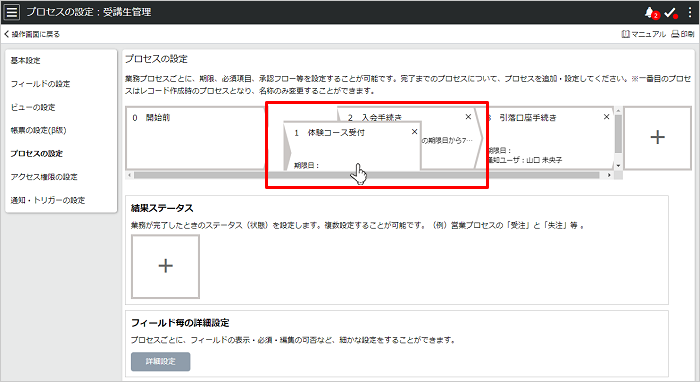Open the hamburger menu icon
The height and width of the screenshot is (382, 700).
point(12,12)
